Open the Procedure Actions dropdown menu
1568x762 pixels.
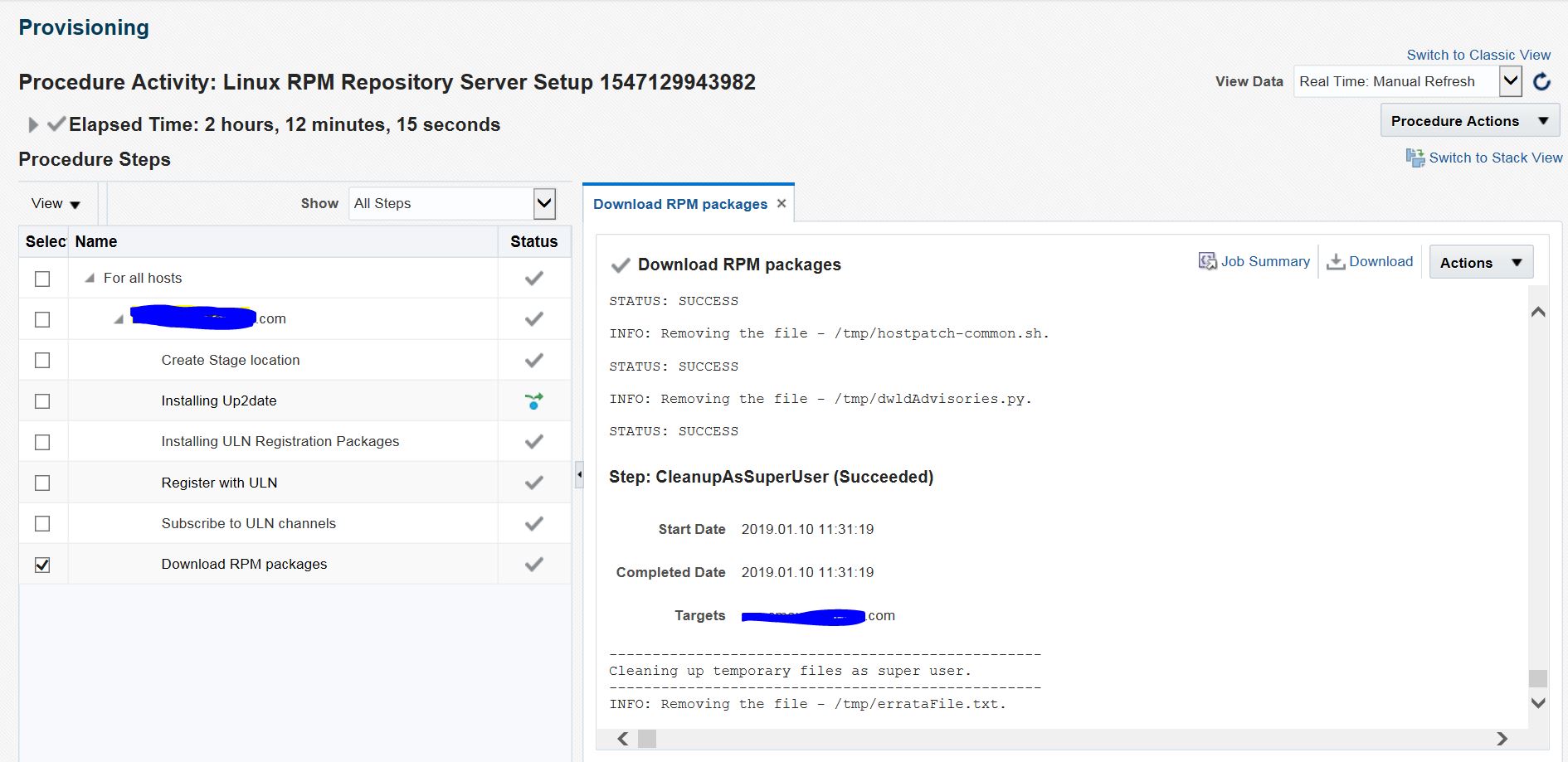coord(1469,121)
